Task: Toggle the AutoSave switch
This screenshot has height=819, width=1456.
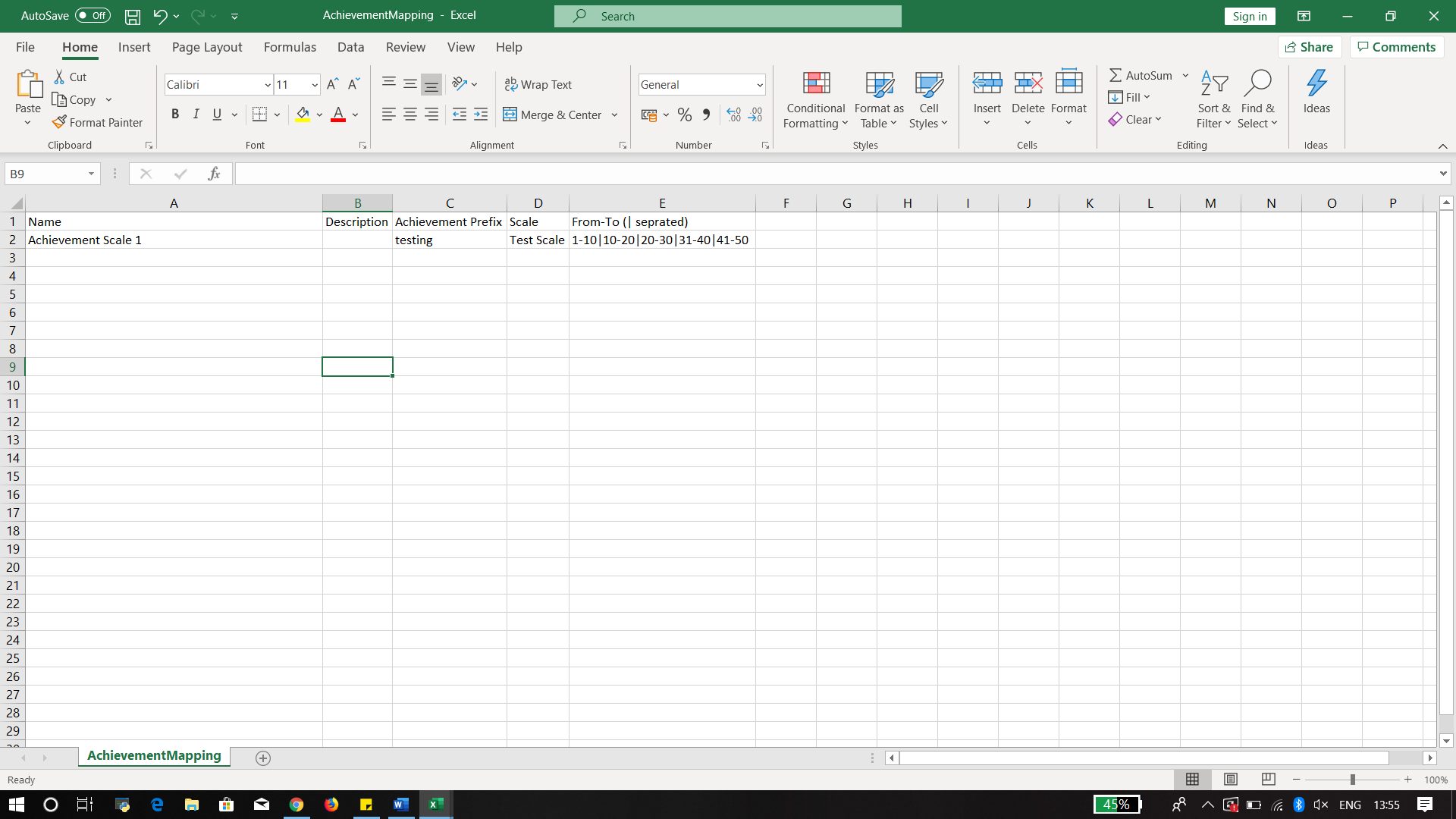Action: pyautogui.click(x=93, y=16)
